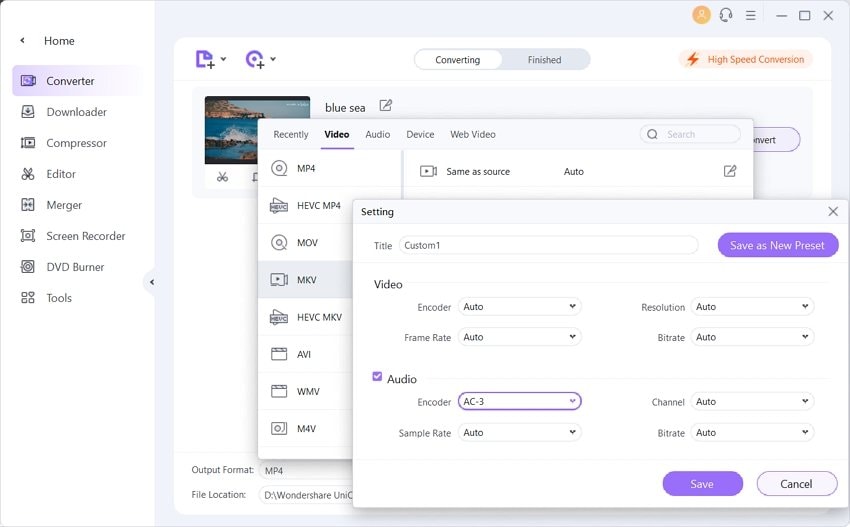Viewport: 850px width, 527px height.
Task: Click the Add disc/record source icon
Action: coord(255,59)
